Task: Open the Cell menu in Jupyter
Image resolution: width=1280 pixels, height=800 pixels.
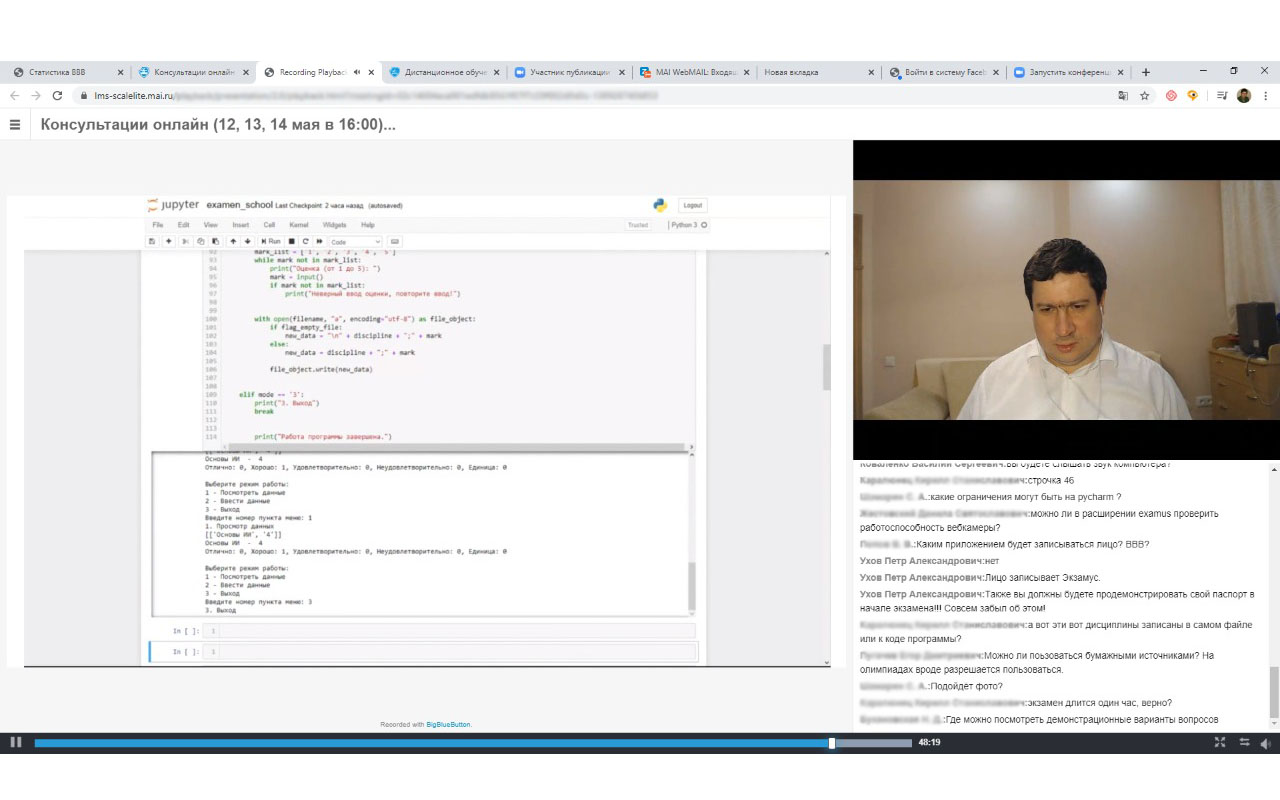Action: pos(269,225)
